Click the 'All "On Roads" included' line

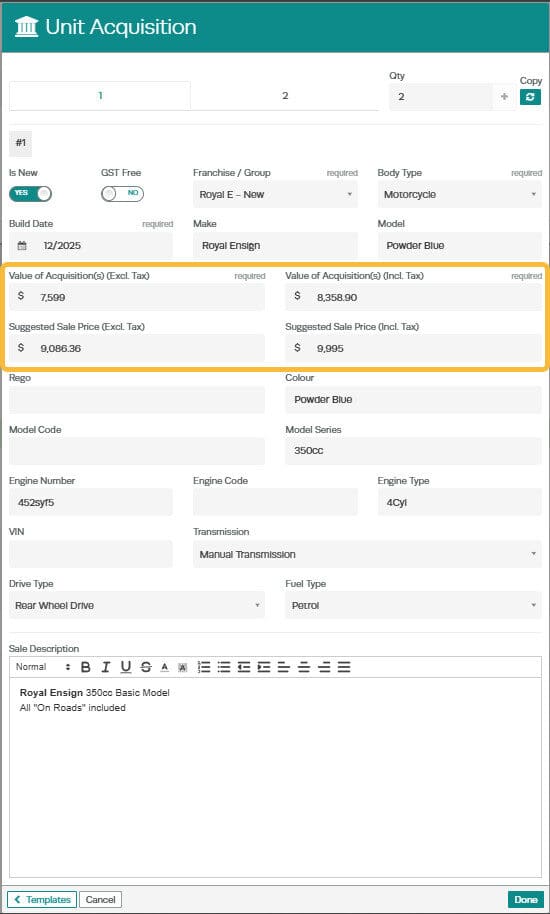coord(73,708)
